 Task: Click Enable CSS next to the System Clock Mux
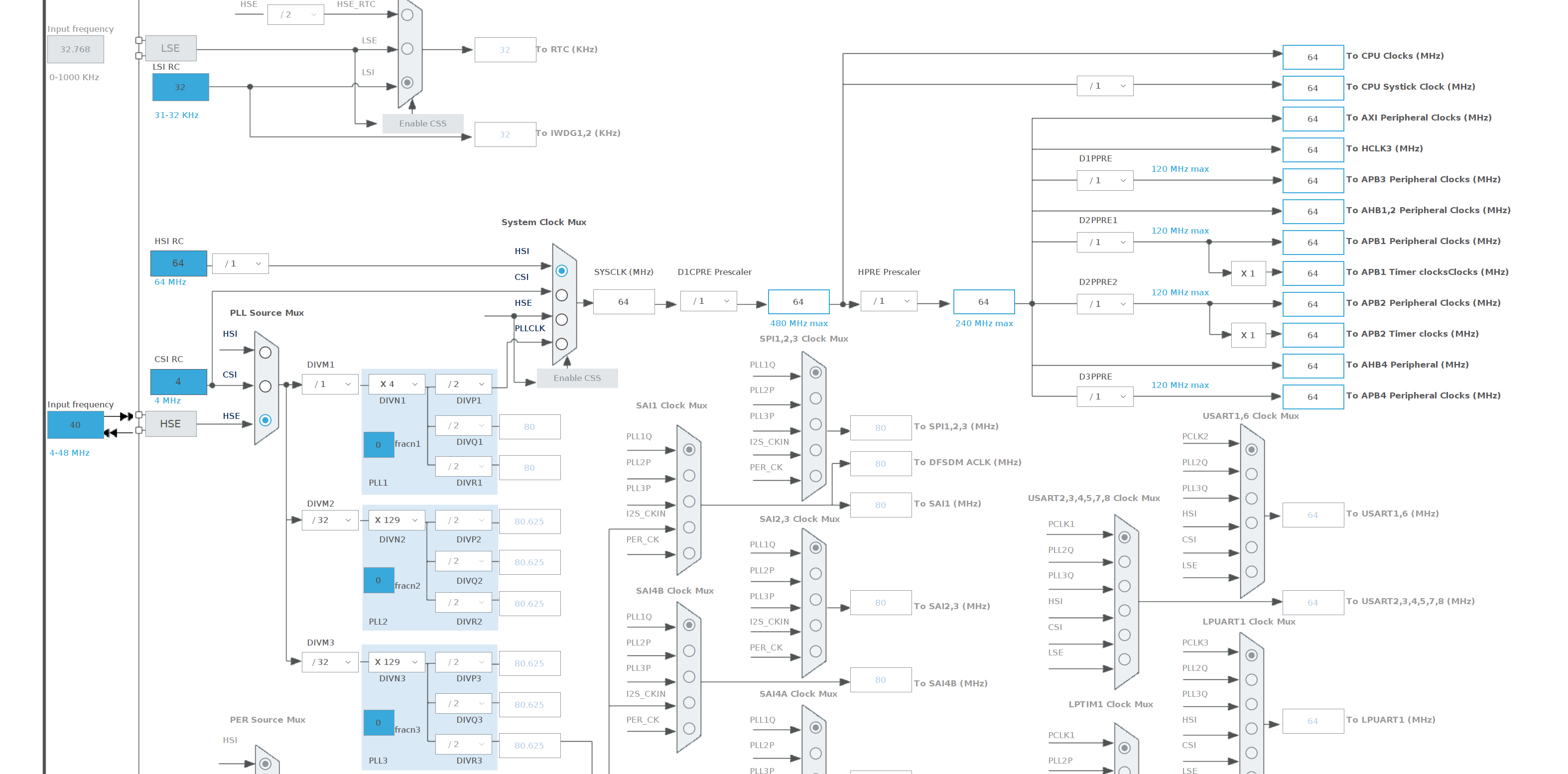(x=577, y=378)
